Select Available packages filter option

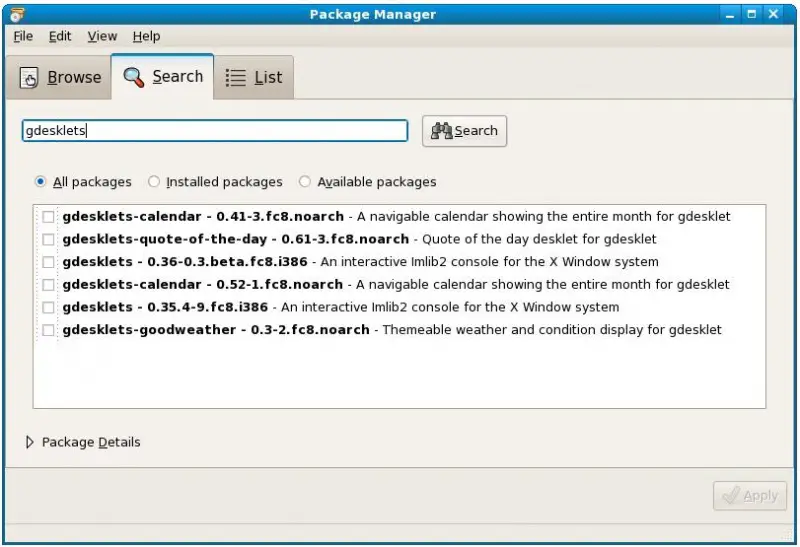point(305,182)
